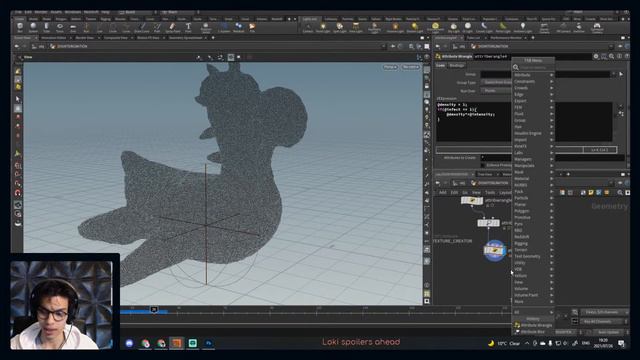Image resolution: width=640 pixels, height=360 pixels.
Task: Select the Camera shelf tool
Action: 308,28
